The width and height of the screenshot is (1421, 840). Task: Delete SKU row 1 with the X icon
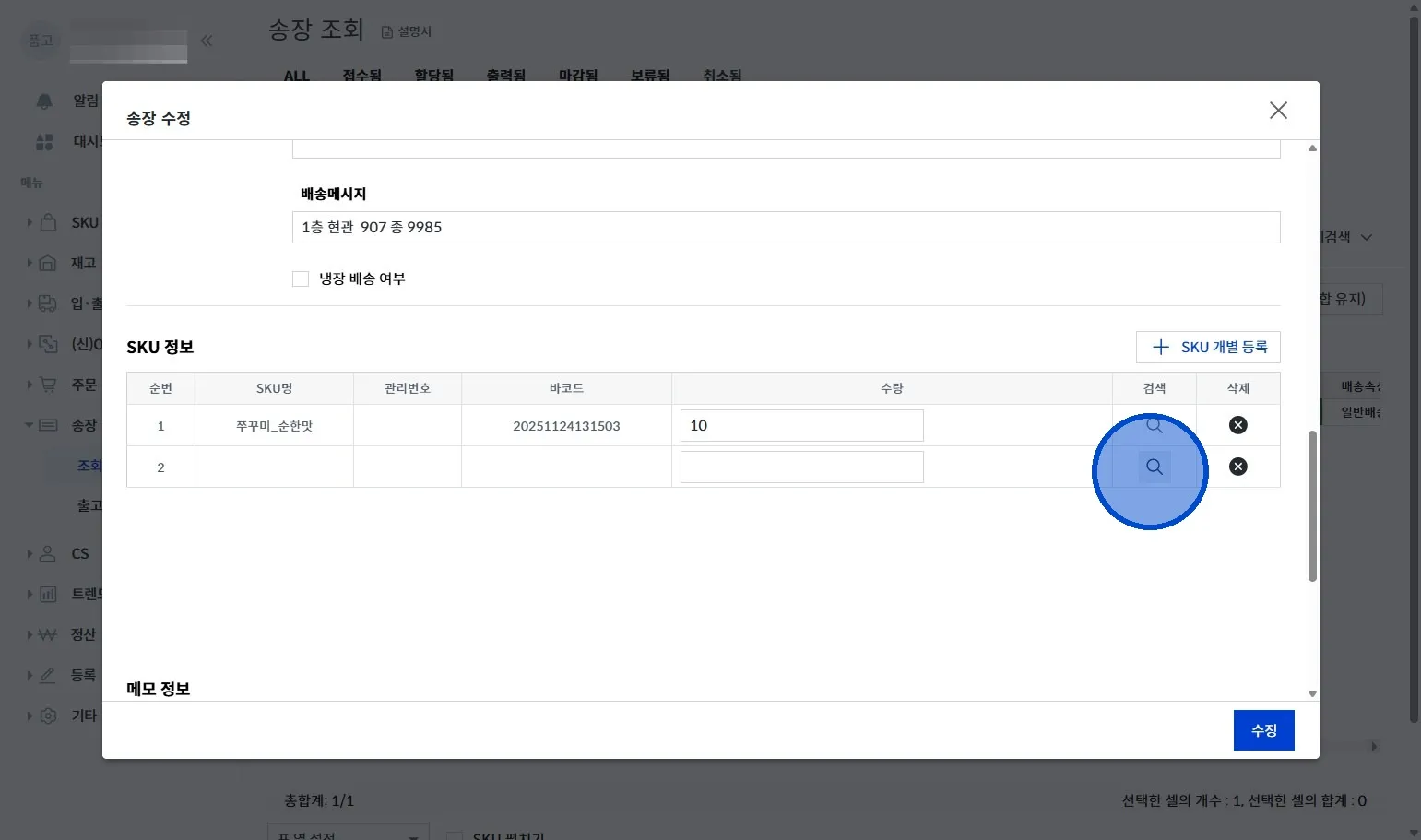click(x=1237, y=425)
